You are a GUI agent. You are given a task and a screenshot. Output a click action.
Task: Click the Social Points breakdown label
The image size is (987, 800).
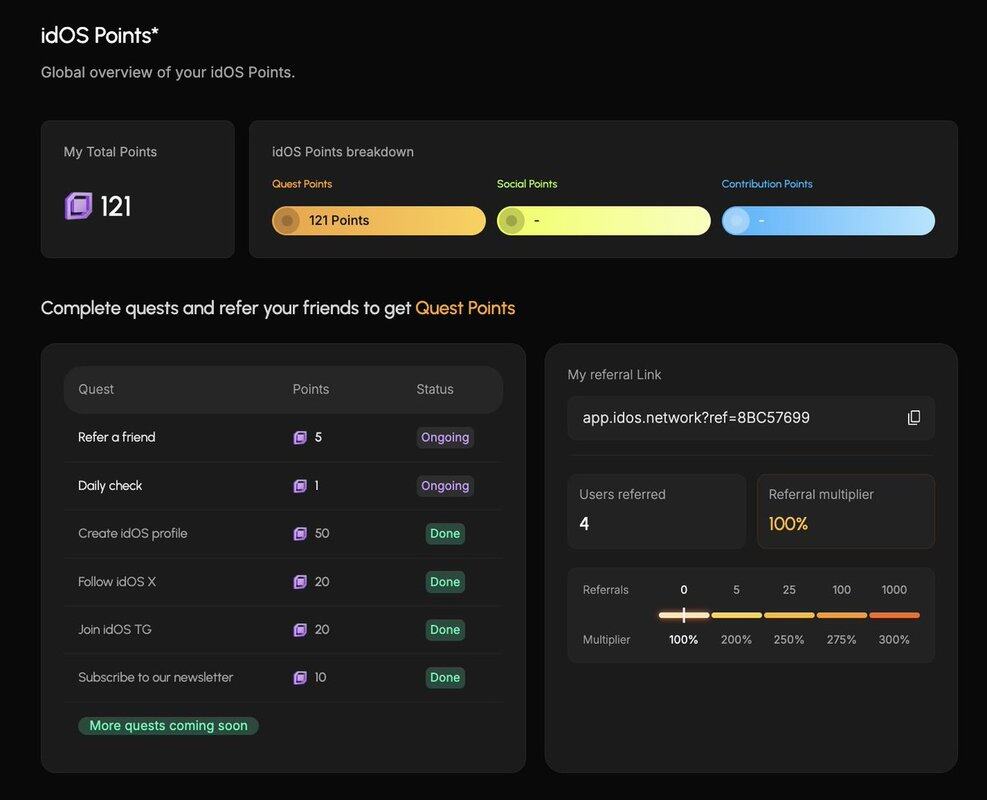click(x=527, y=184)
